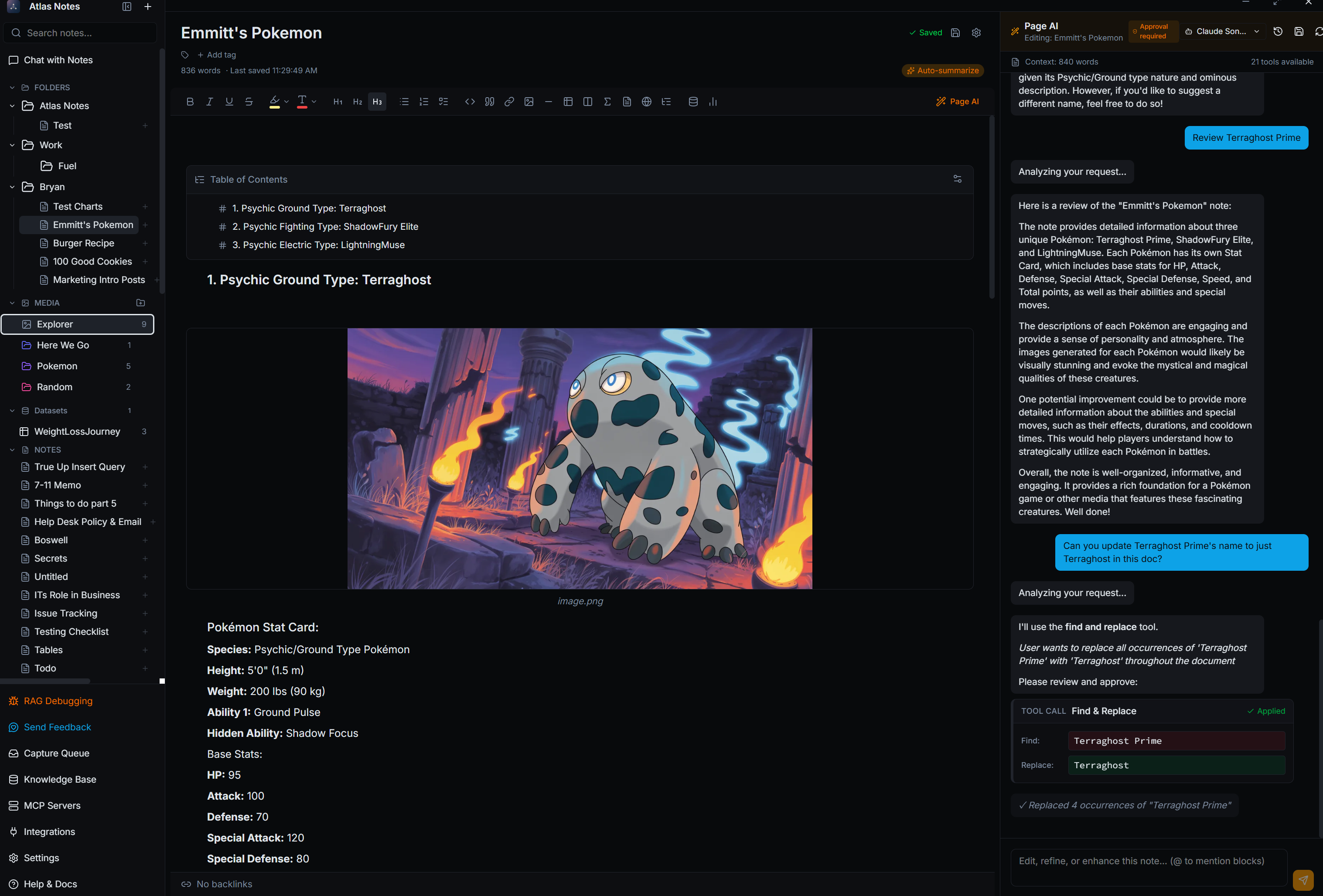Add a tag to Emmitt's Pokemon note

coord(216,55)
